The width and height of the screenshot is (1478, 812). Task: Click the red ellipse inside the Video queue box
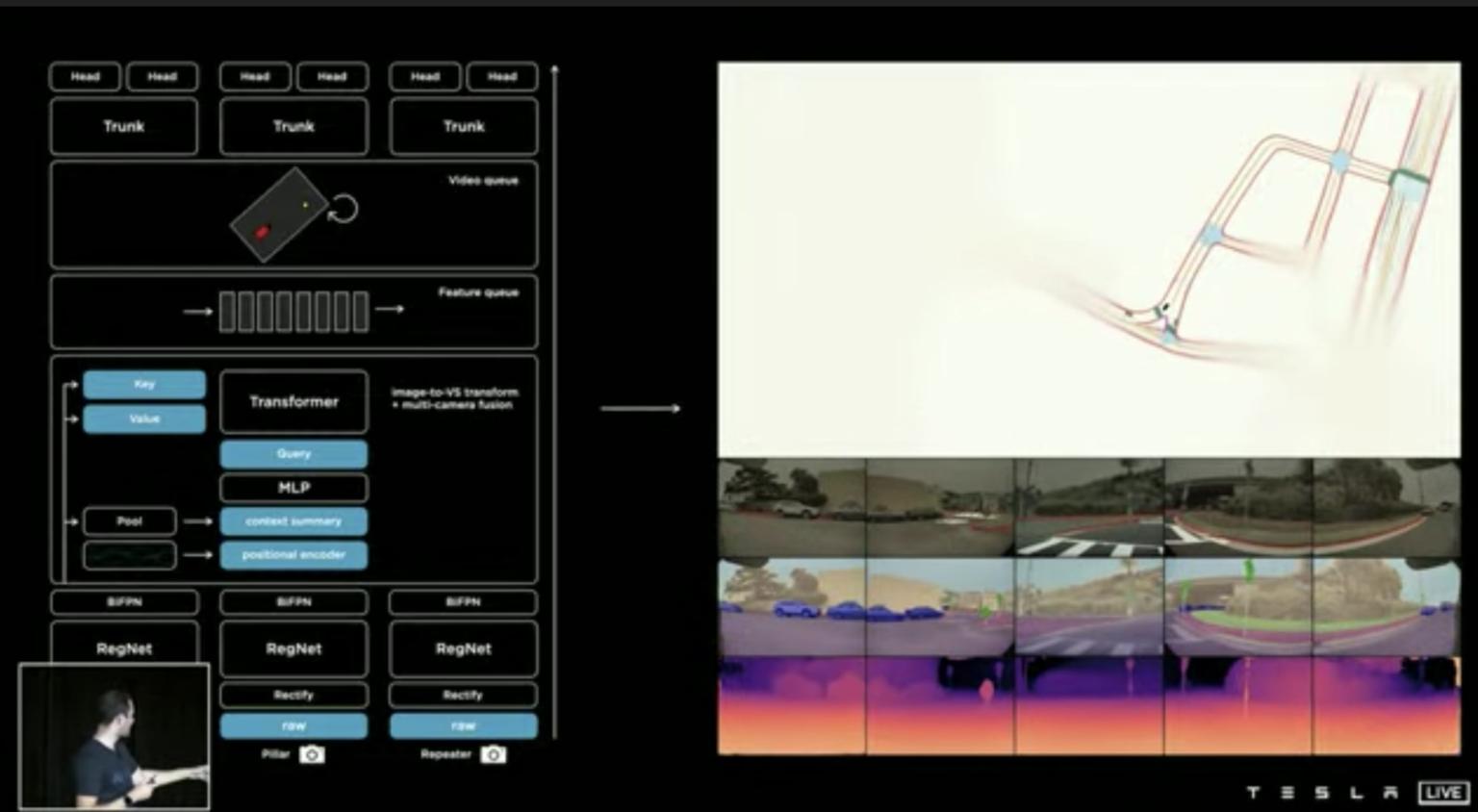261,231
